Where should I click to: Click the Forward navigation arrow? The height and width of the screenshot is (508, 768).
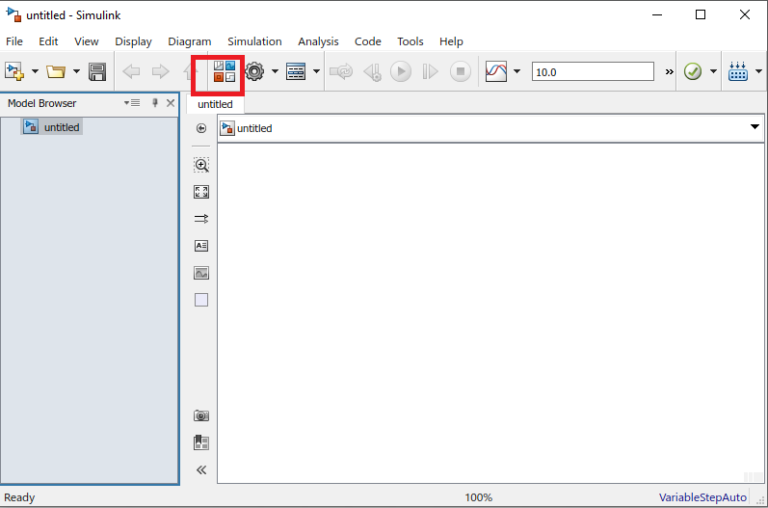pyautogui.click(x=160, y=72)
